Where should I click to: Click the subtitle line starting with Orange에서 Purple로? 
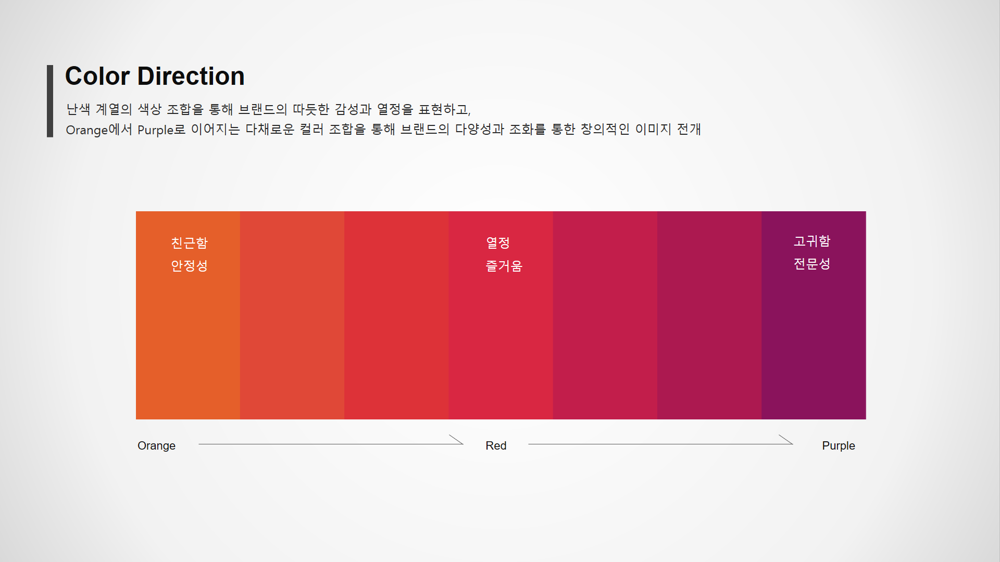coord(383,129)
